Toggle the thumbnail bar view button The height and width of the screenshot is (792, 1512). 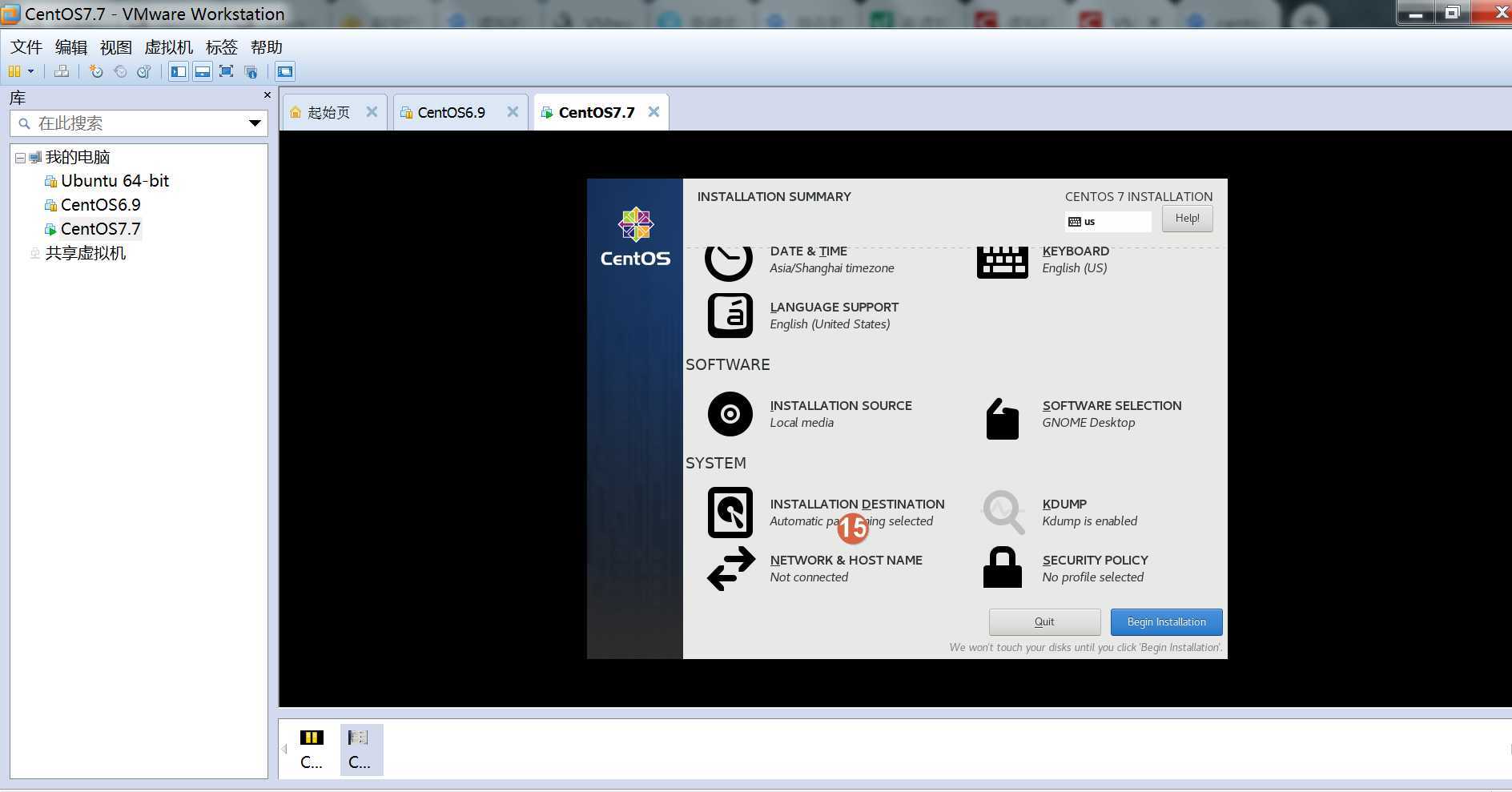click(203, 71)
